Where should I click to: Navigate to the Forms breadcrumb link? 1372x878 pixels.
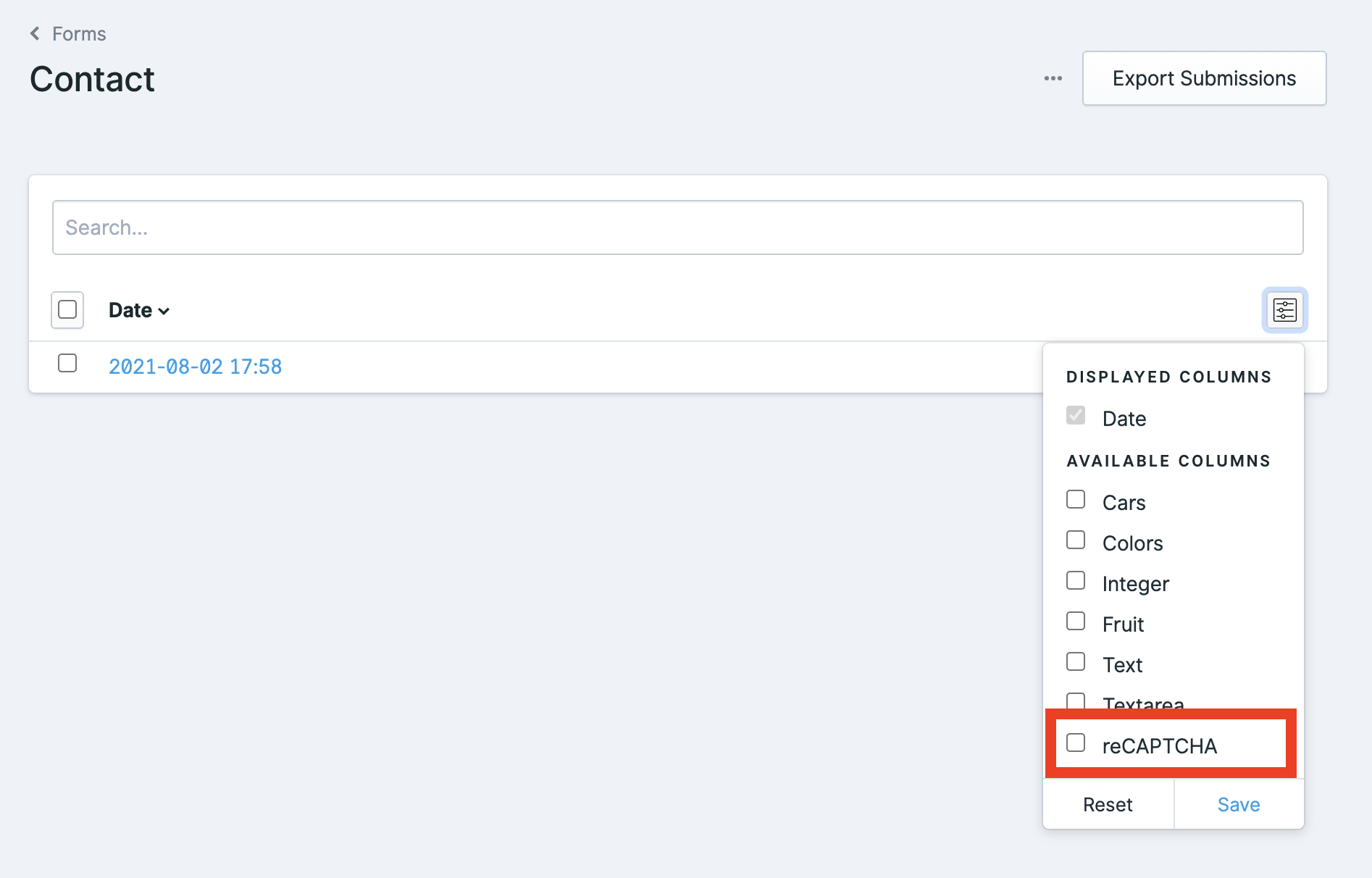point(79,34)
